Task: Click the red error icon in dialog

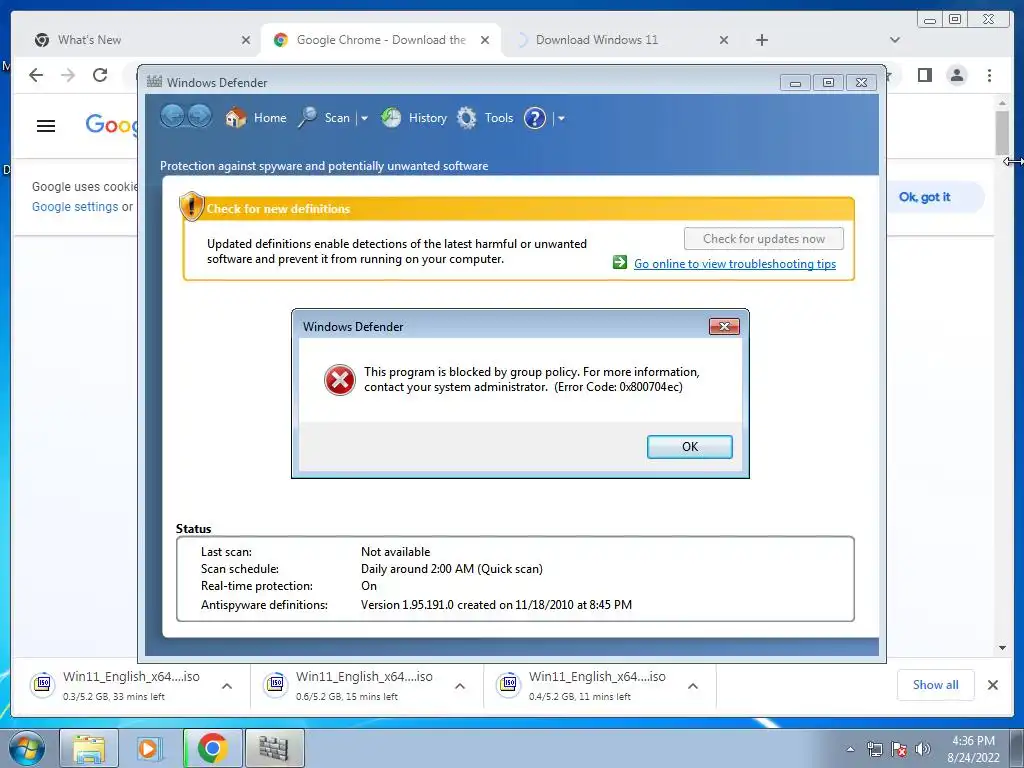Action: click(x=340, y=380)
